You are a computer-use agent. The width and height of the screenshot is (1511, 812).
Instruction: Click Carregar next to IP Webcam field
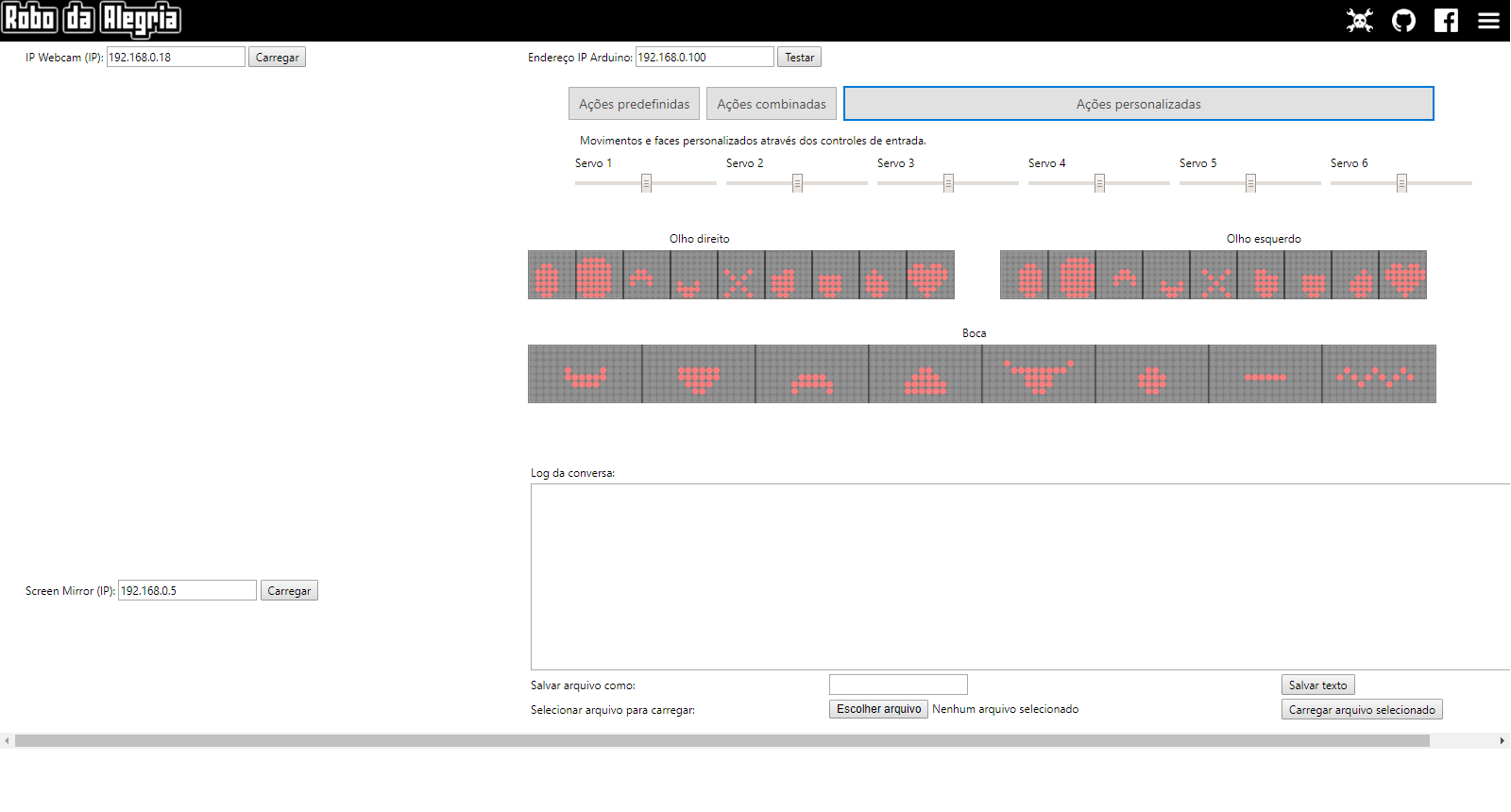click(x=277, y=57)
